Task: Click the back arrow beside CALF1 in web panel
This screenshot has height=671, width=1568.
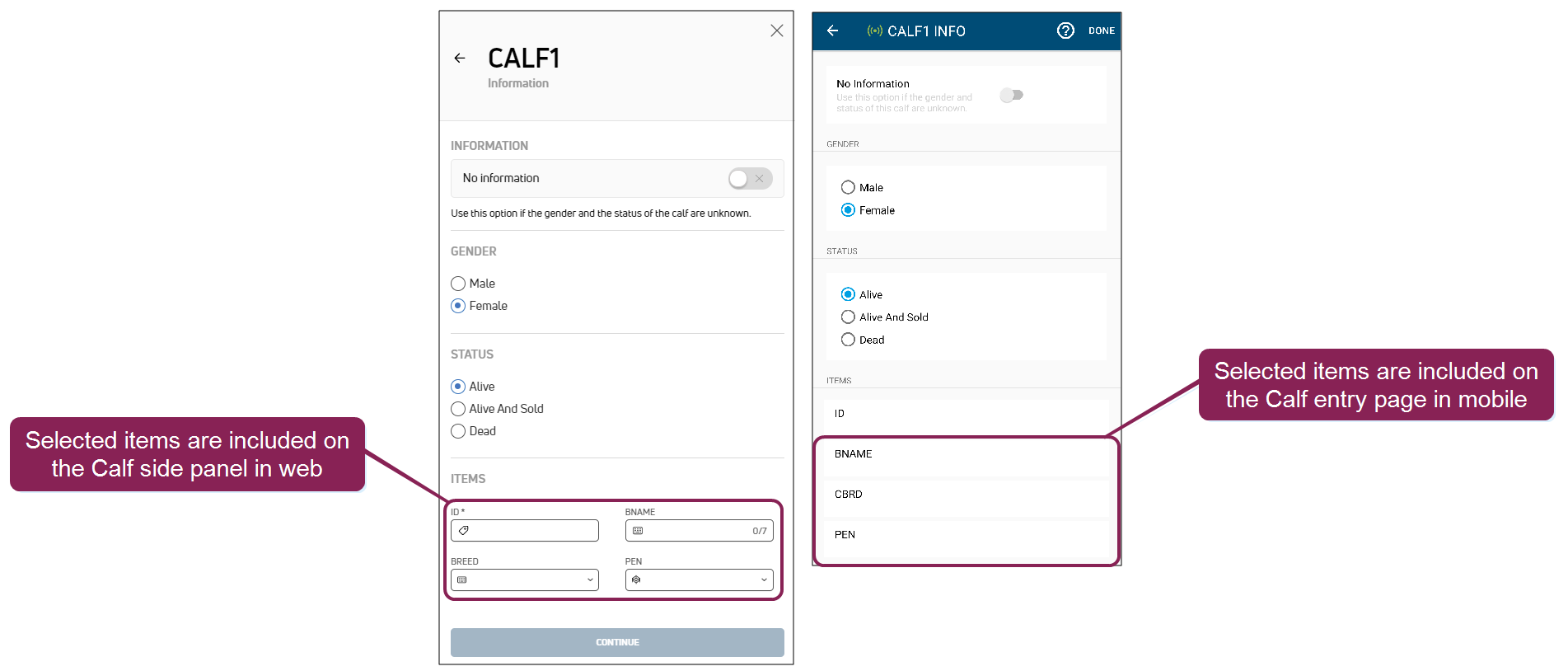Action: pos(460,58)
